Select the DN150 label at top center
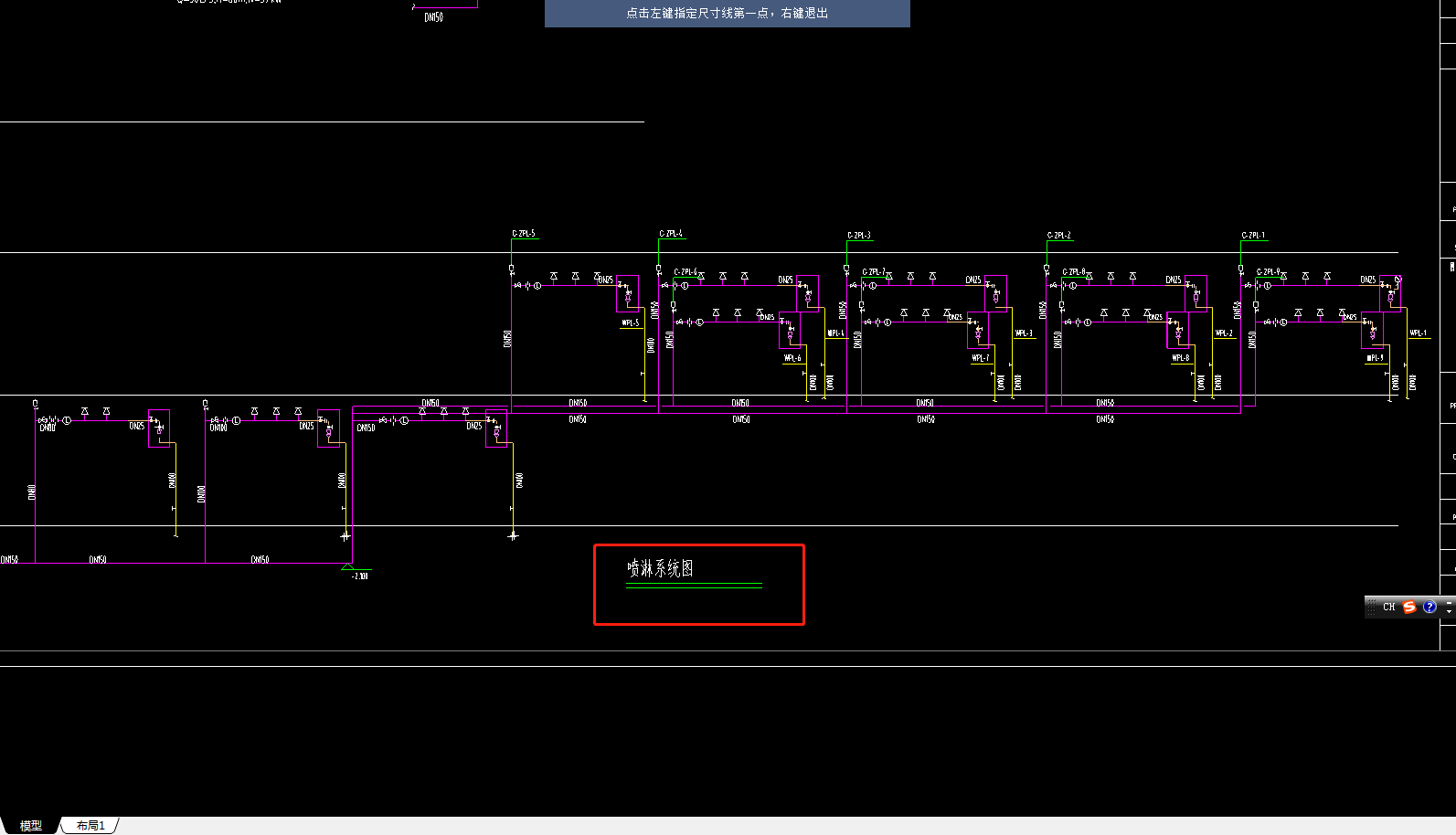Screen dimensions: 1456x835 (434, 17)
